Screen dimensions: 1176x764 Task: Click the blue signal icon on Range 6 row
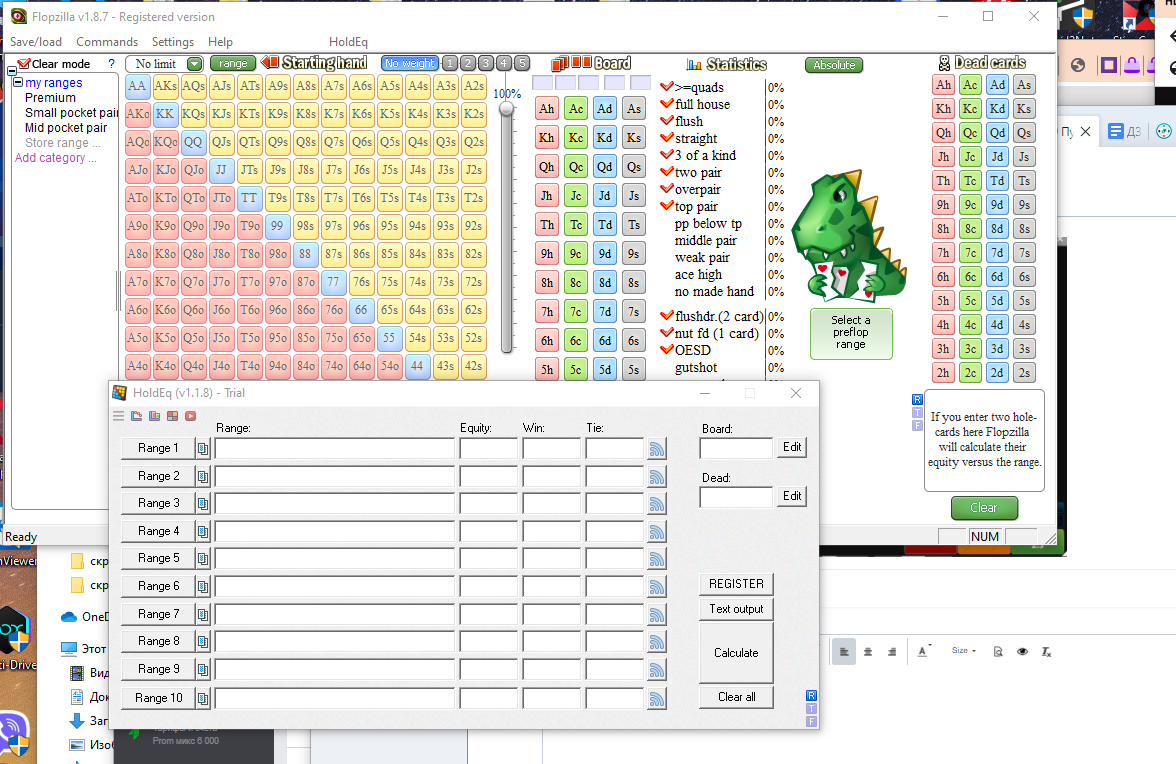point(656,587)
